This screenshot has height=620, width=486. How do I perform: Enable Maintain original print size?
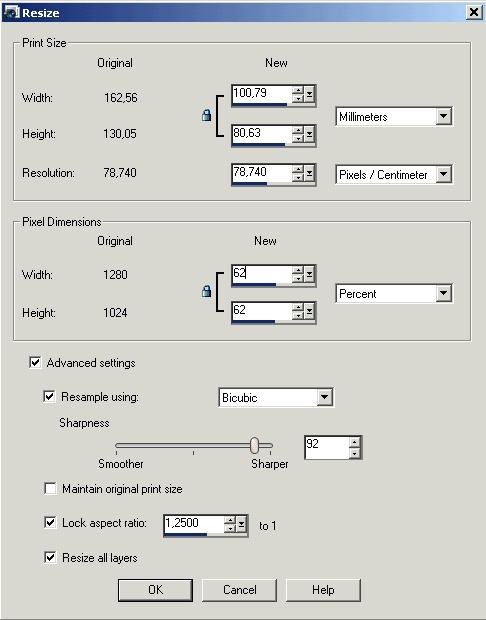point(50,489)
